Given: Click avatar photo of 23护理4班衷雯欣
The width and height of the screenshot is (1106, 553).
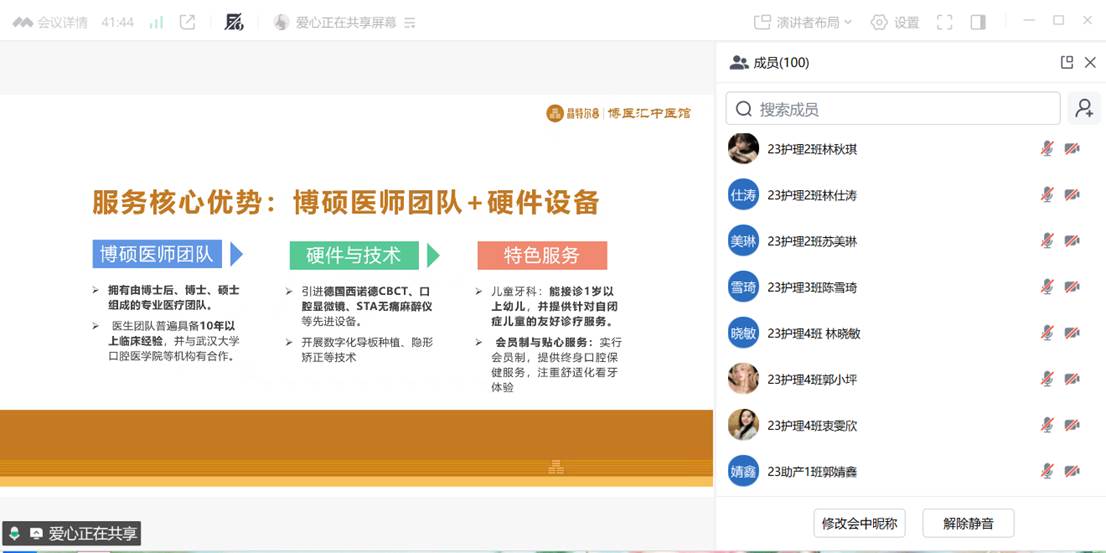Looking at the screenshot, I should point(743,425).
